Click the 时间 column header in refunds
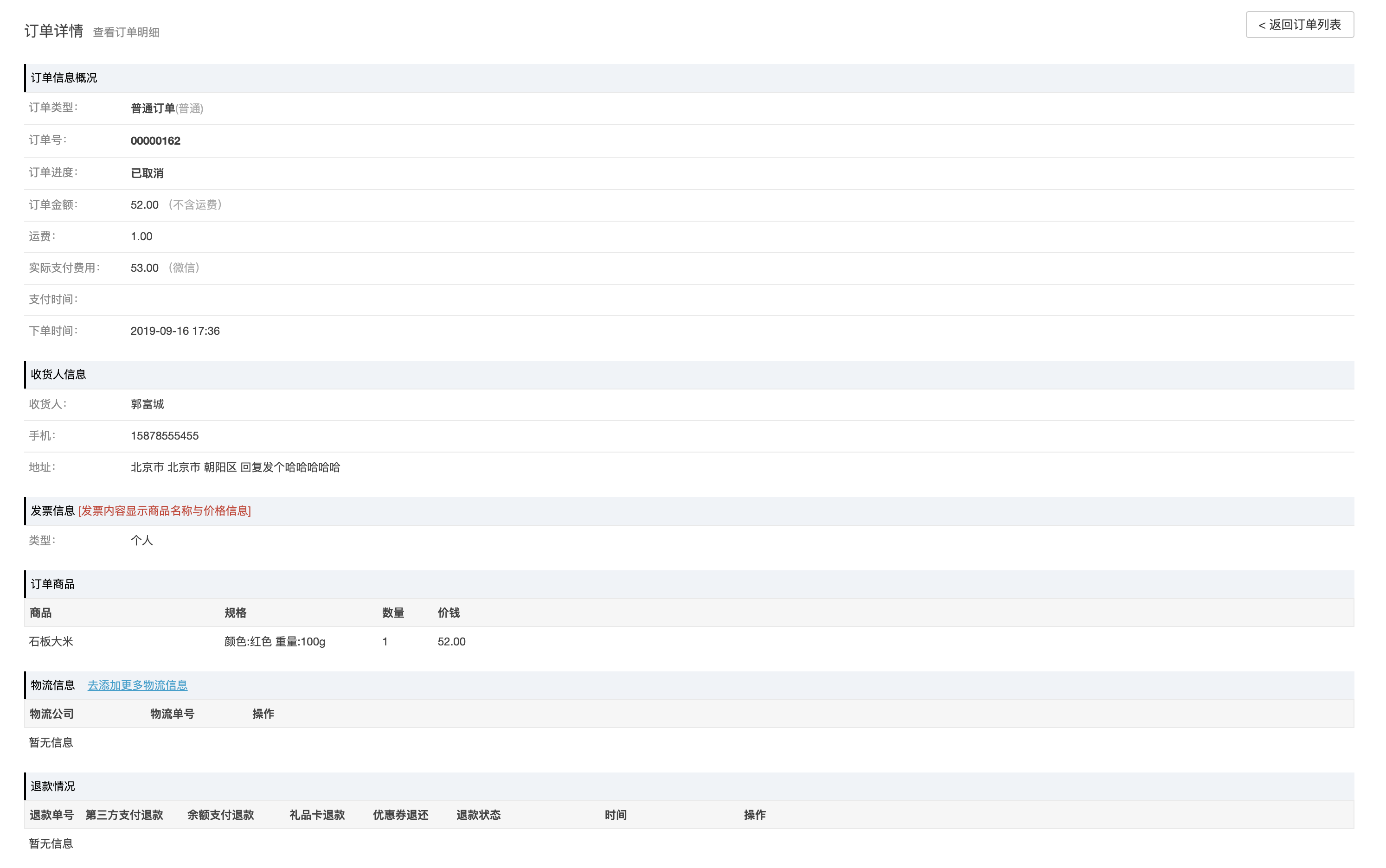The image size is (1386, 868). [x=616, y=815]
